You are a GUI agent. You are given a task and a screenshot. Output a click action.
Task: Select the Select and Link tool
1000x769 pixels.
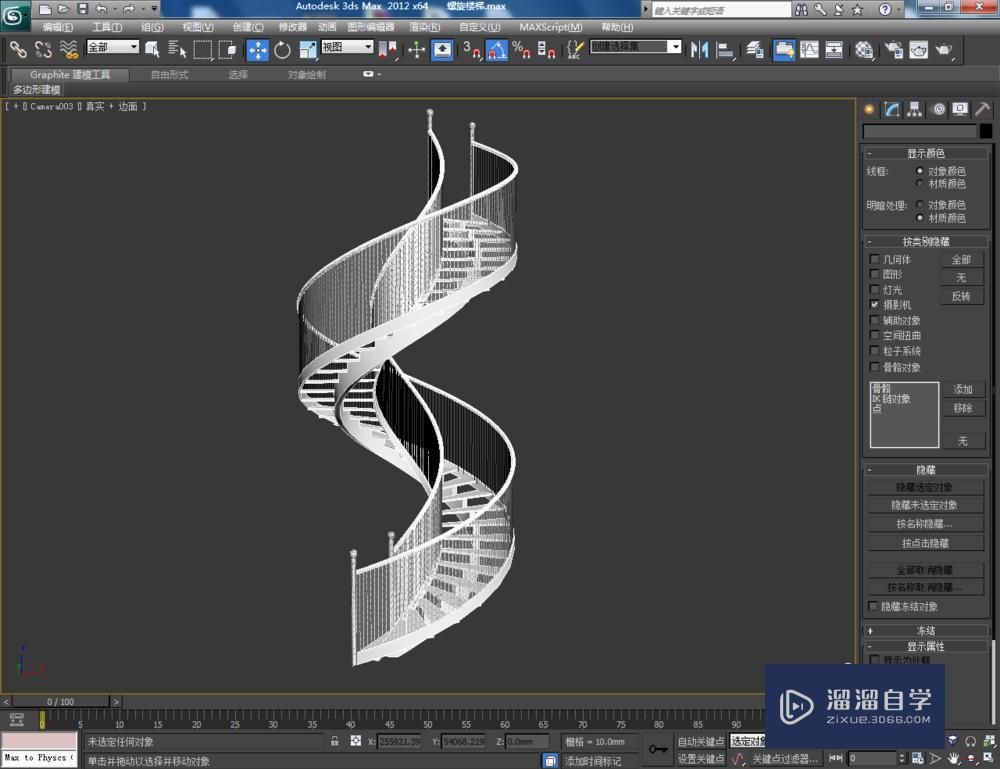17,49
